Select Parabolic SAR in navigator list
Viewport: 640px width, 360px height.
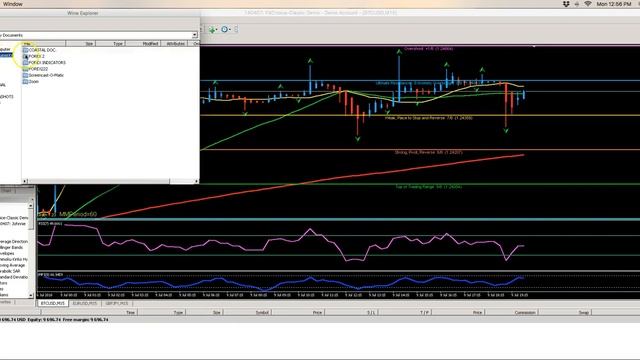[x=10, y=271]
